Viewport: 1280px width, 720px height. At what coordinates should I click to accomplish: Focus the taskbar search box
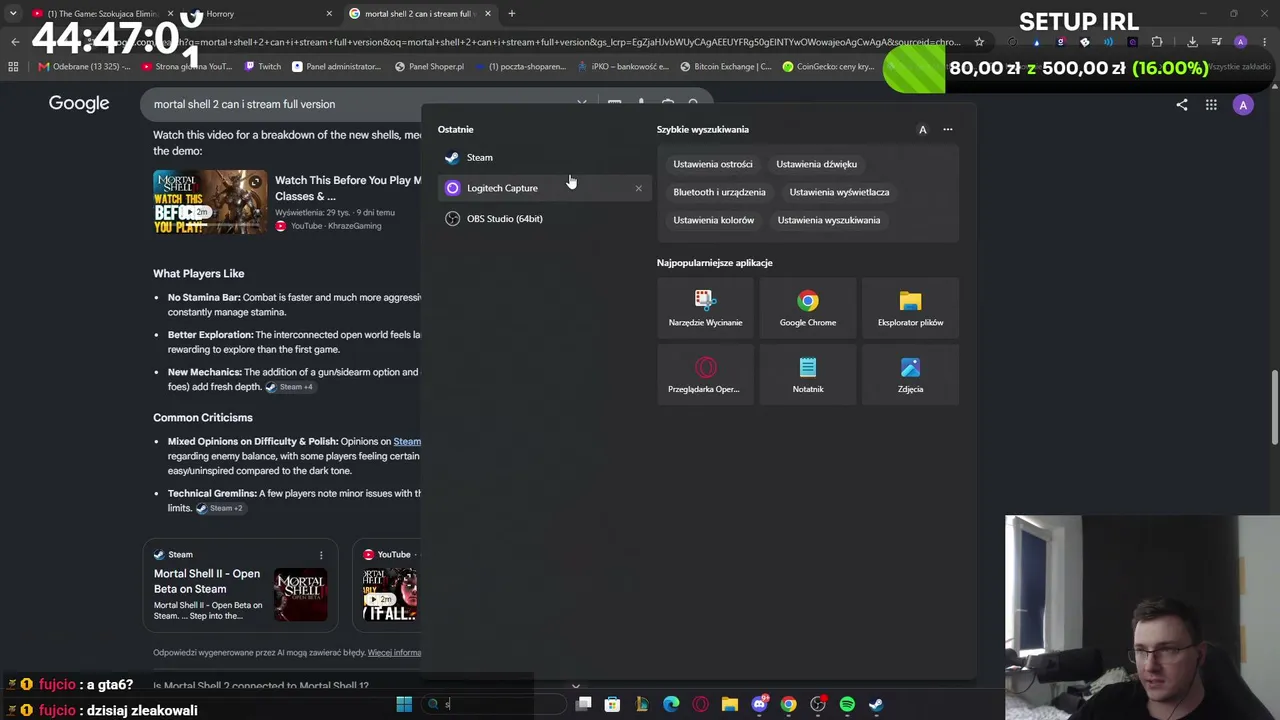(492, 704)
